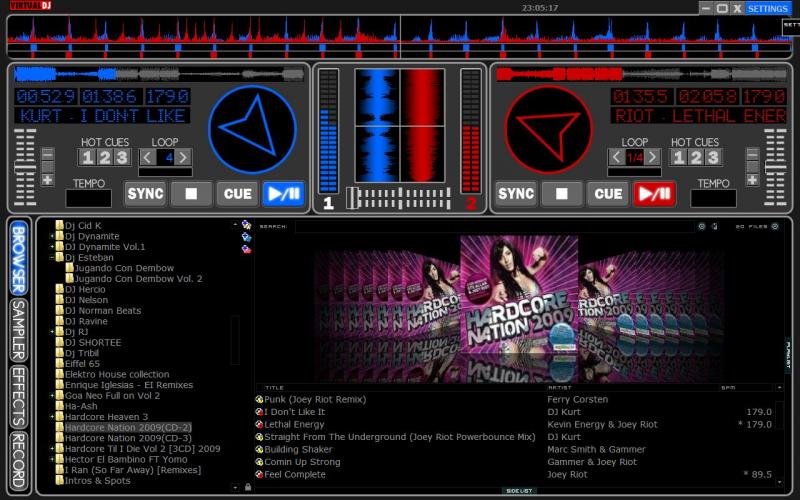The height and width of the screenshot is (500, 800).
Task: Click the search options round icon
Action: coord(702,226)
